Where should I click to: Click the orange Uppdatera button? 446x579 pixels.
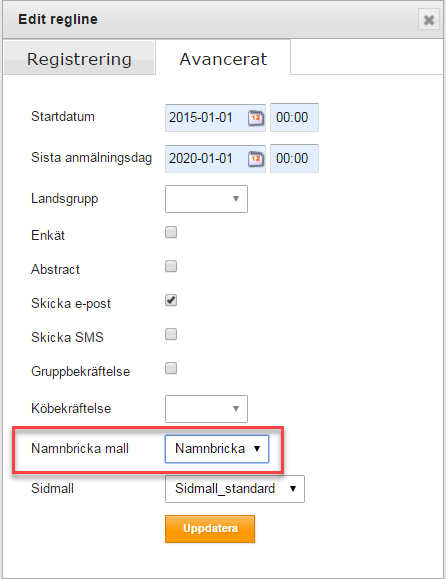[x=210, y=529]
